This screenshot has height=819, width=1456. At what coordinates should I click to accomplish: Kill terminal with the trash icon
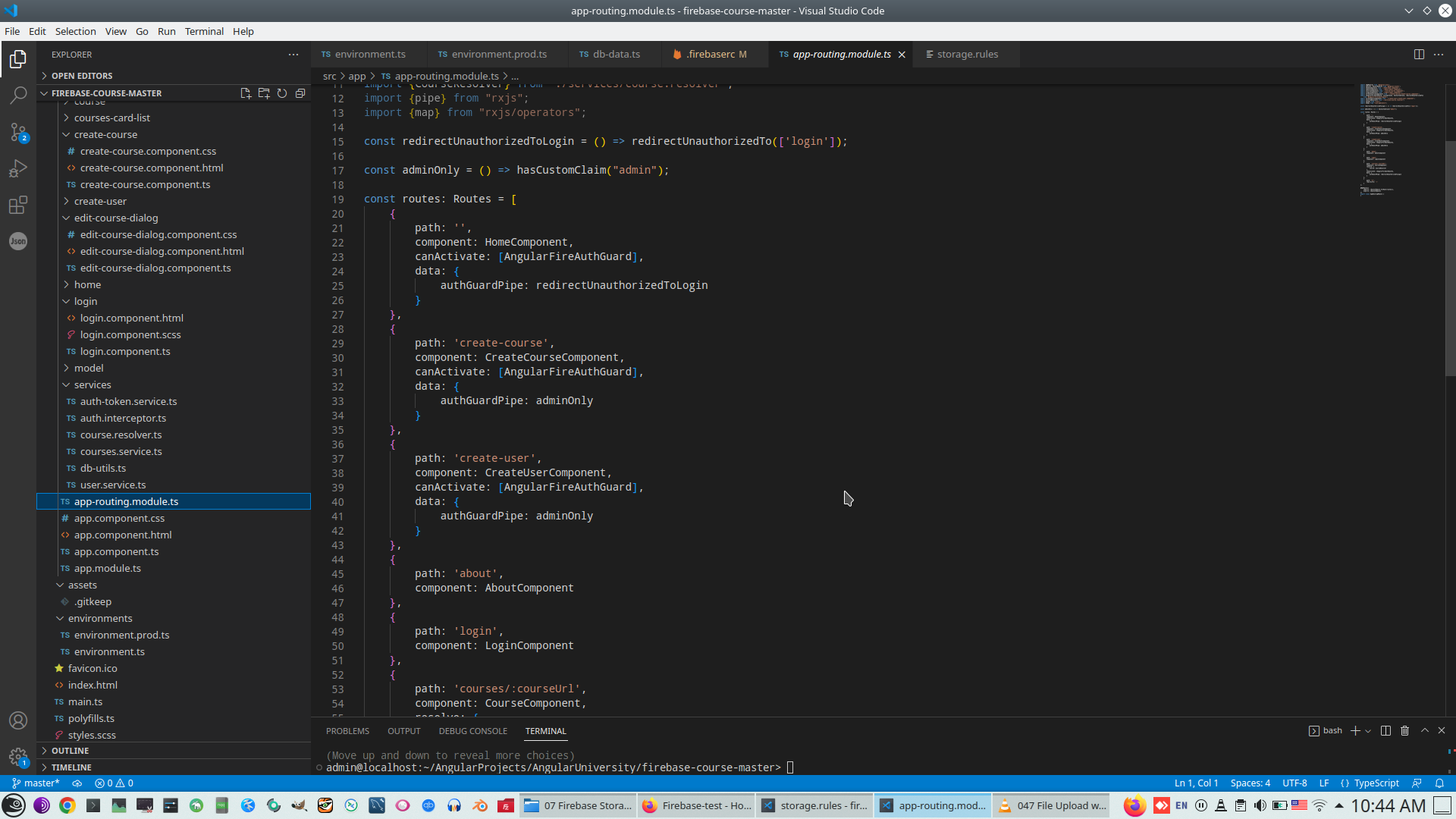1404,731
